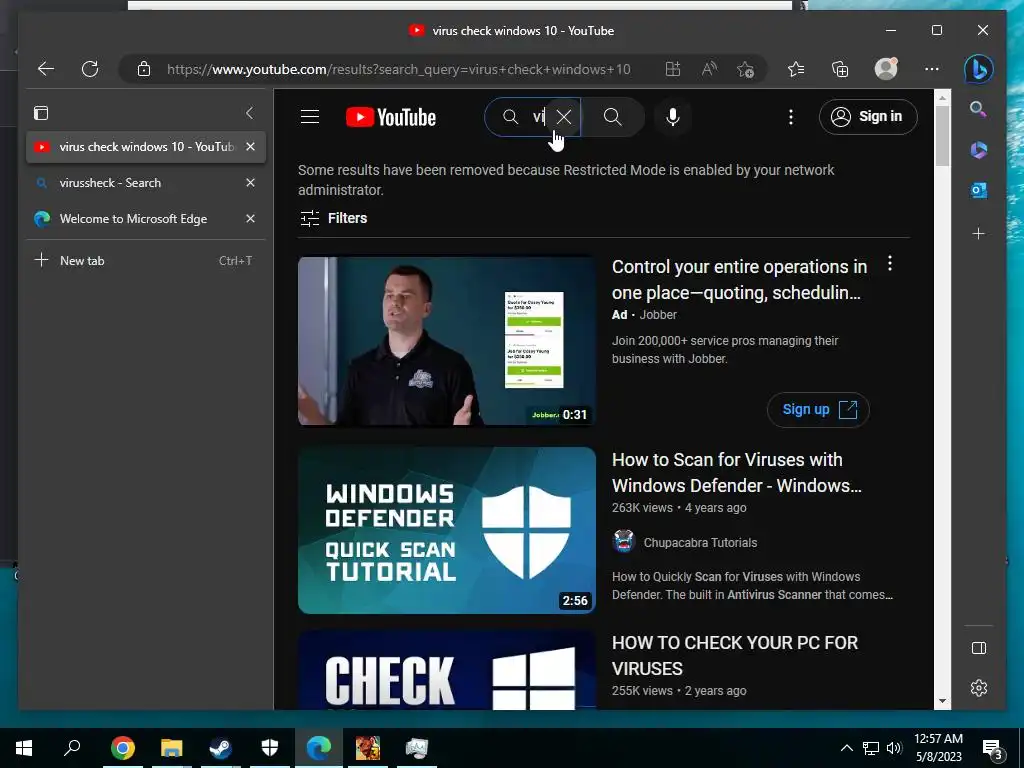View site information lock icon
This screenshot has width=1024, height=768.
point(144,69)
